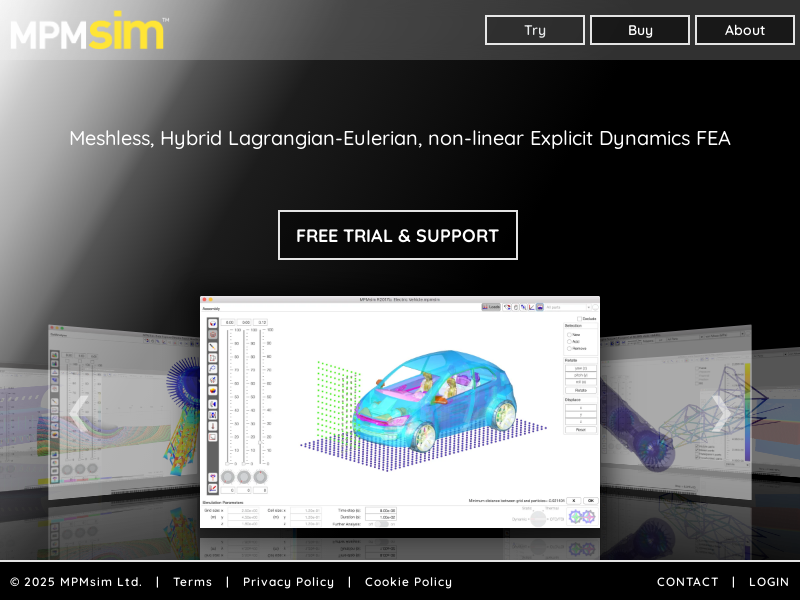Click the Time-step input field in the car screenshot
Image resolution: width=800 pixels, height=600 pixels.
coord(380,510)
